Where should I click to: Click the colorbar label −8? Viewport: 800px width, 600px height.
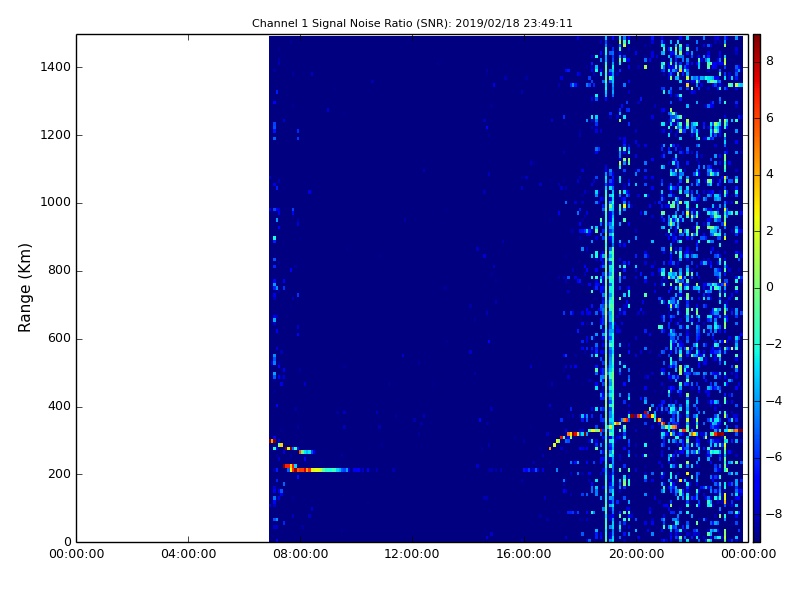click(x=773, y=514)
